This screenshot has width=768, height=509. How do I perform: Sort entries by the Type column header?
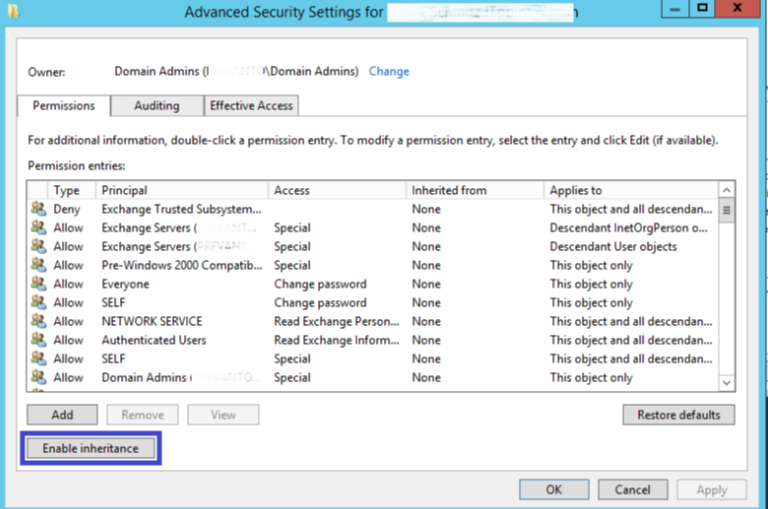72,190
